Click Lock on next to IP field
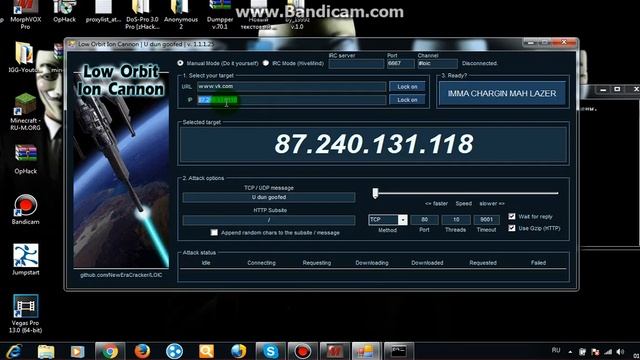Viewport: 640px width, 360px height. pos(407,100)
